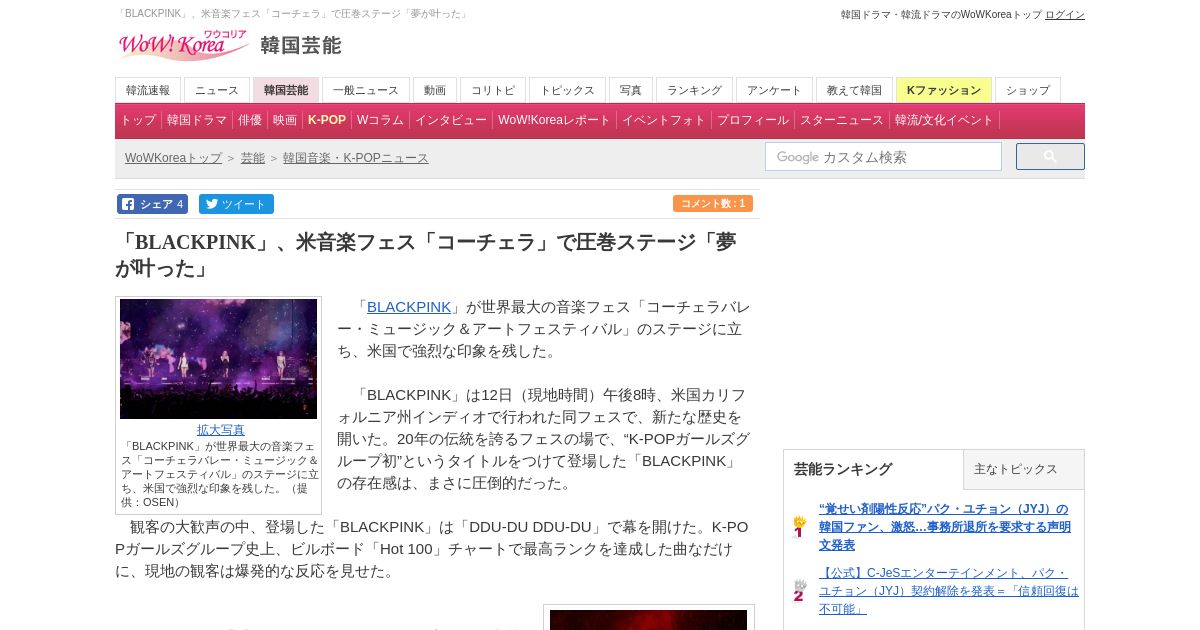Share article via Facebook シェア button

[x=152, y=204]
